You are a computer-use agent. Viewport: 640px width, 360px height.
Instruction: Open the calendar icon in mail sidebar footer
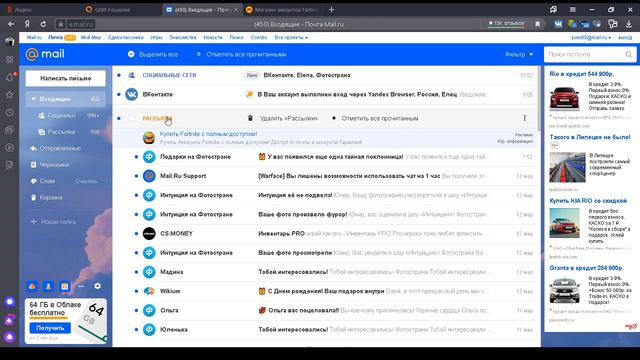point(64,287)
